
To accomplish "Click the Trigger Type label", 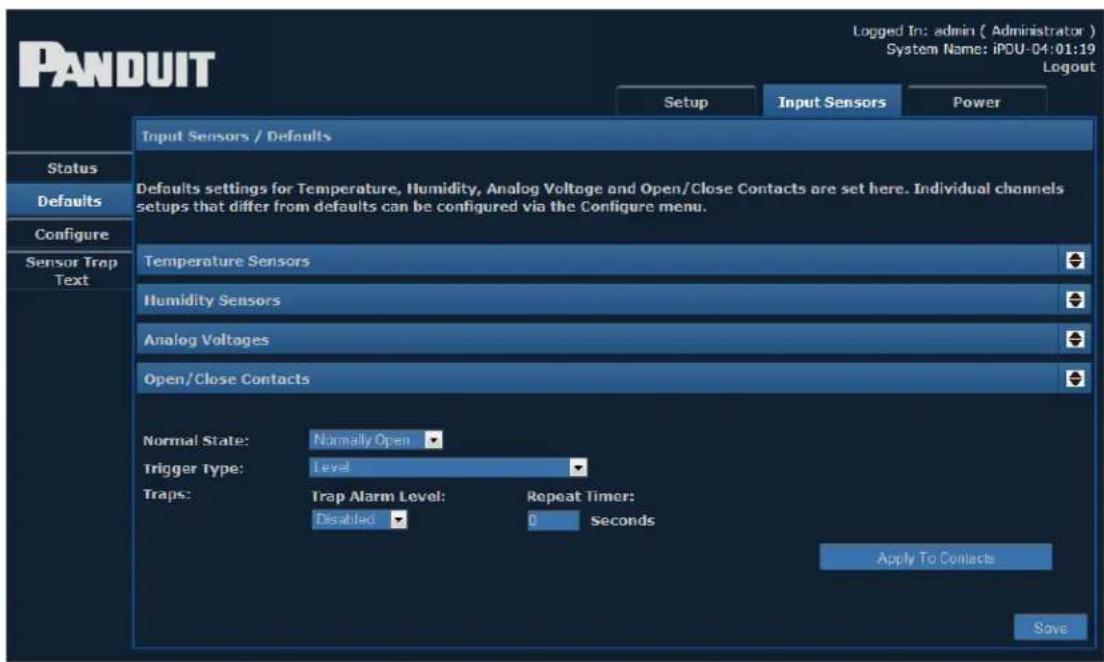I will (193, 468).
